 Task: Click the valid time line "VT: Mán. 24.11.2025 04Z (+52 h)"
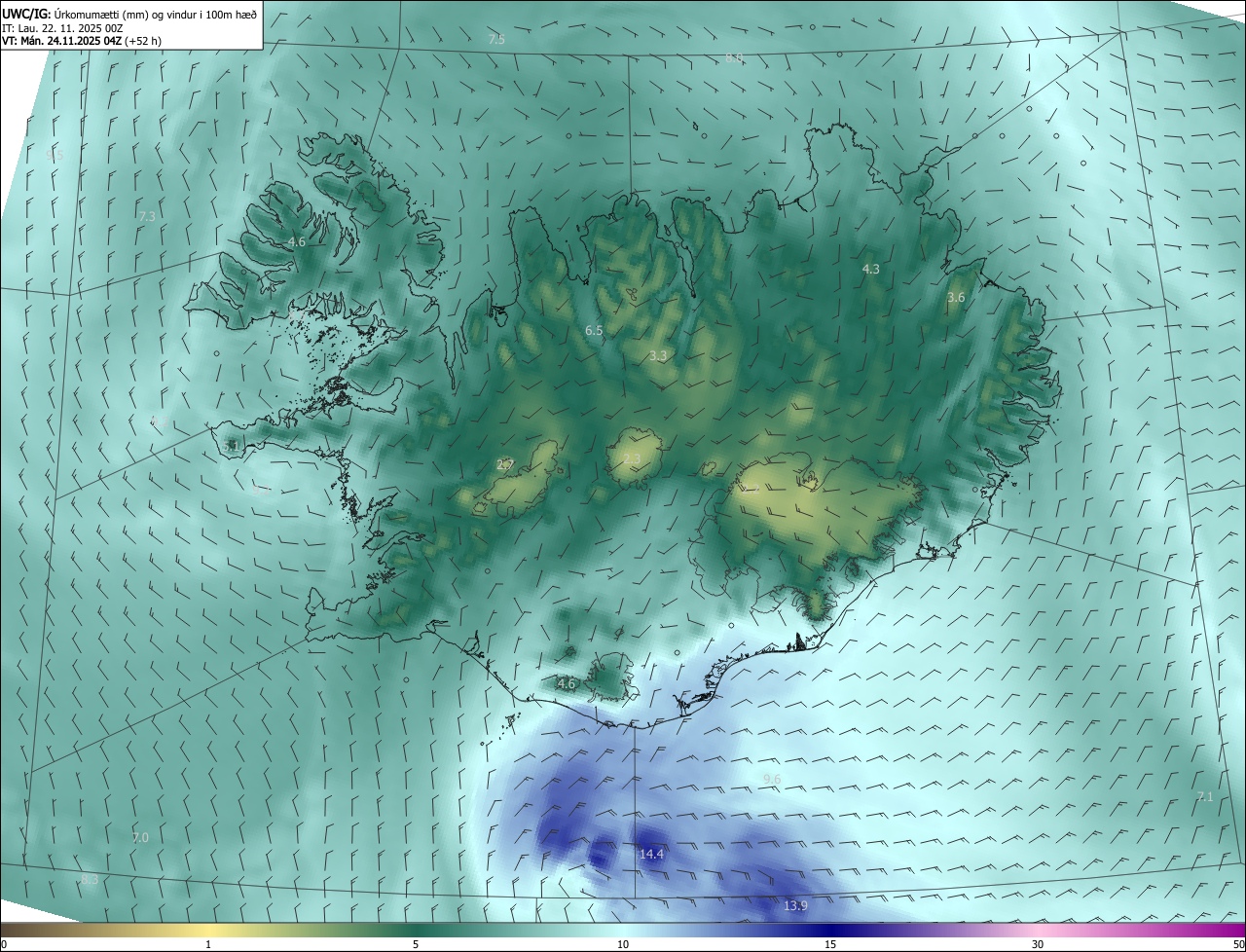click(82, 41)
